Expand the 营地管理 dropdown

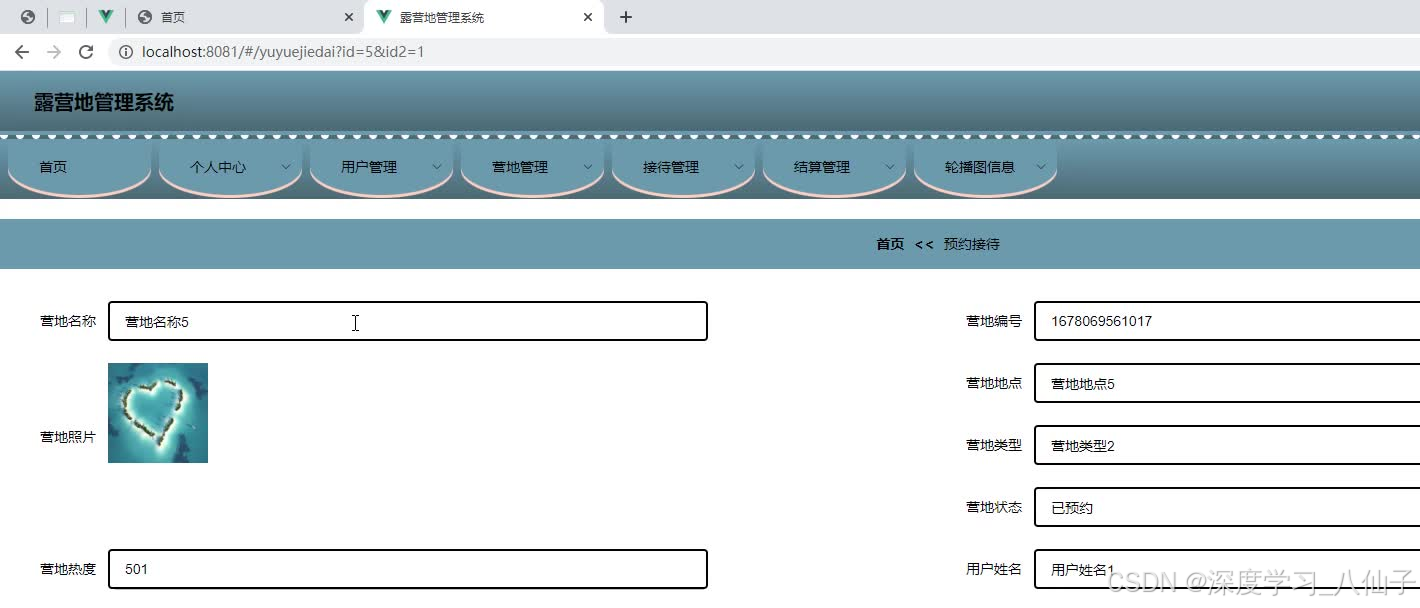532,167
